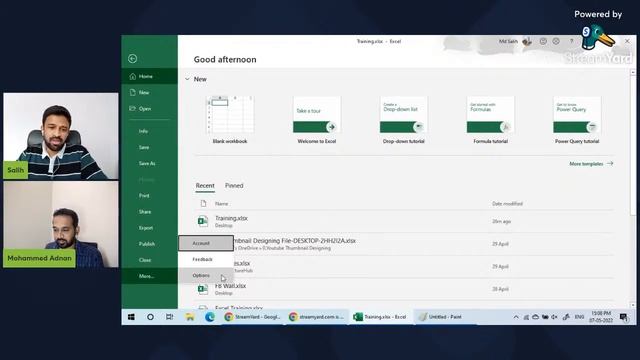The width and height of the screenshot is (640, 360).
Task: Show hidden system tray icons chevron
Action: [x=516, y=317]
